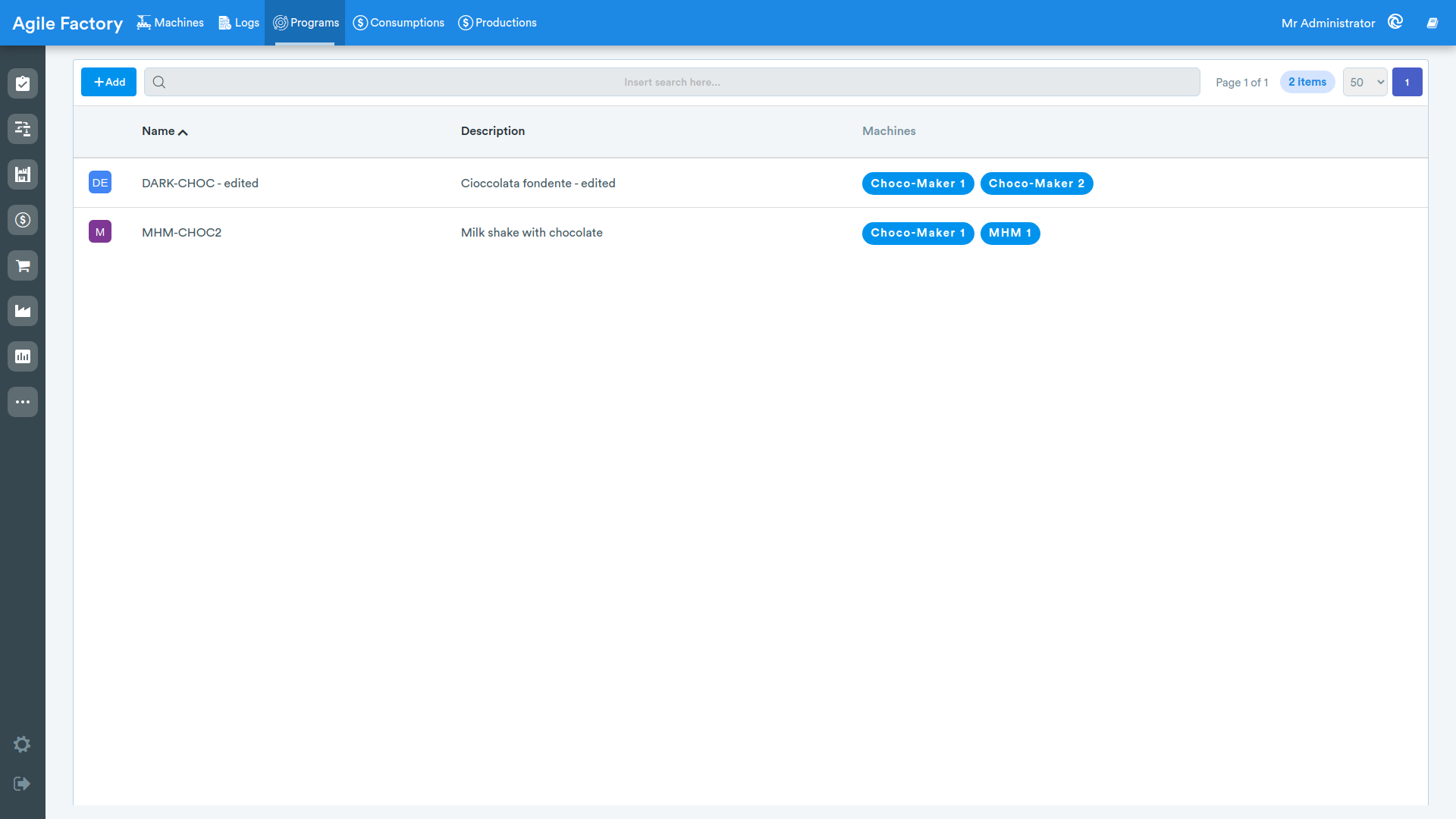Switch to the Machines tab

coord(170,23)
